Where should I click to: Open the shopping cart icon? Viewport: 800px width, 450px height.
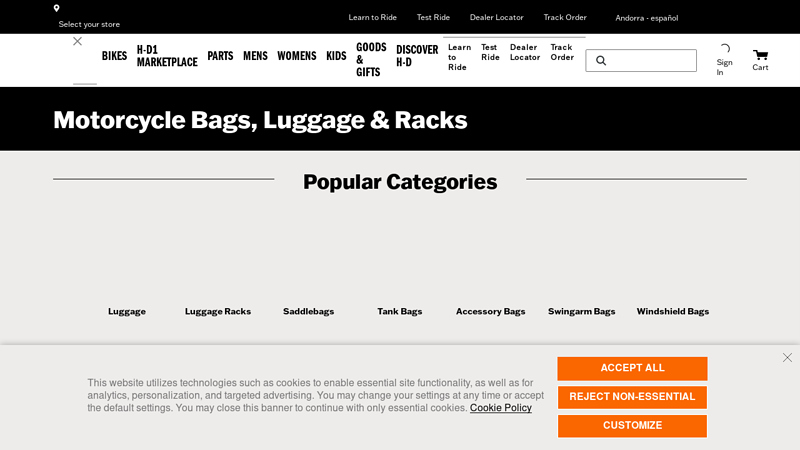[x=760, y=55]
